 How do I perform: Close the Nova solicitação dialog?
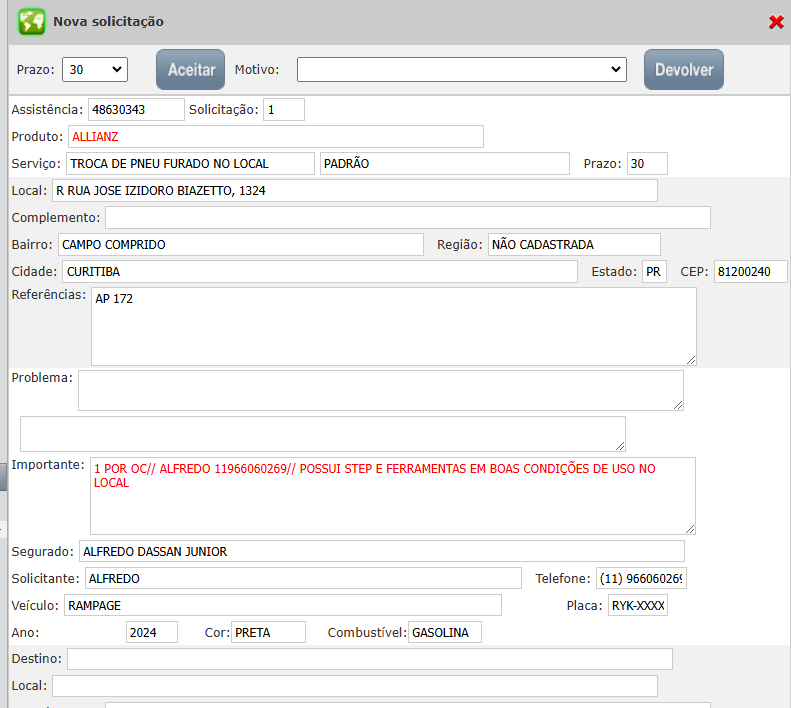[x=775, y=22]
